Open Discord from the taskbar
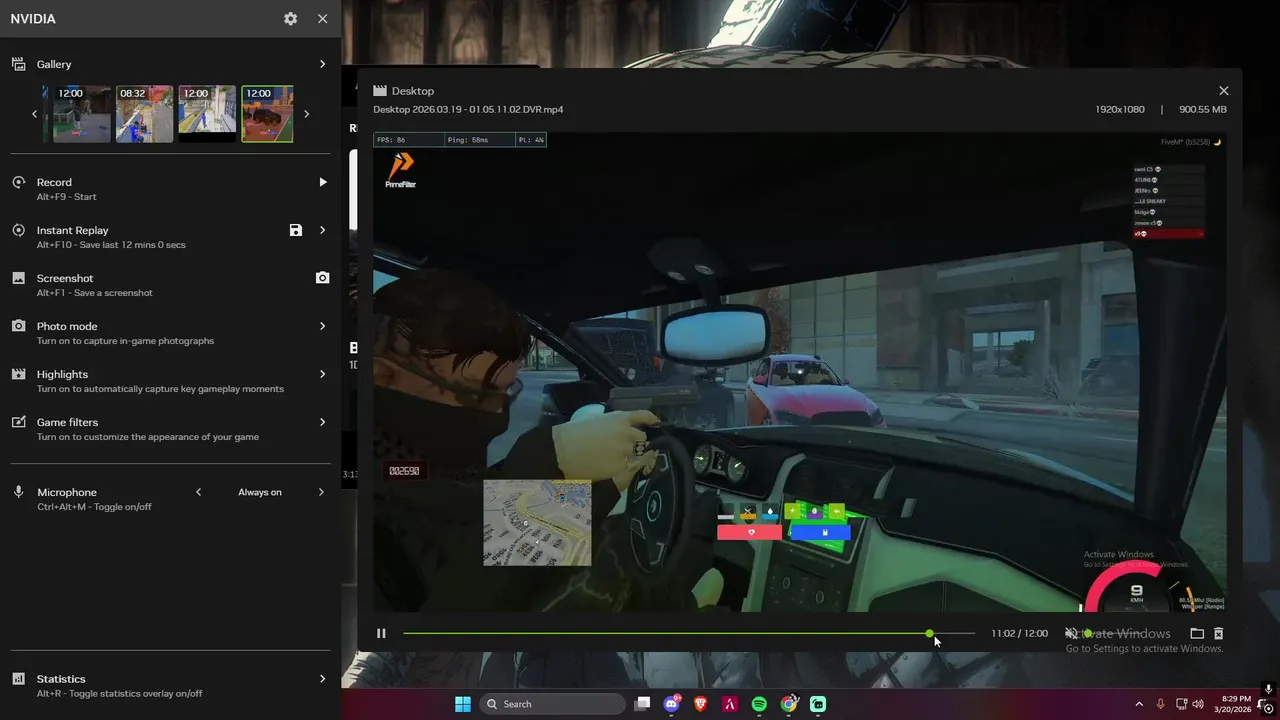 click(x=672, y=704)
